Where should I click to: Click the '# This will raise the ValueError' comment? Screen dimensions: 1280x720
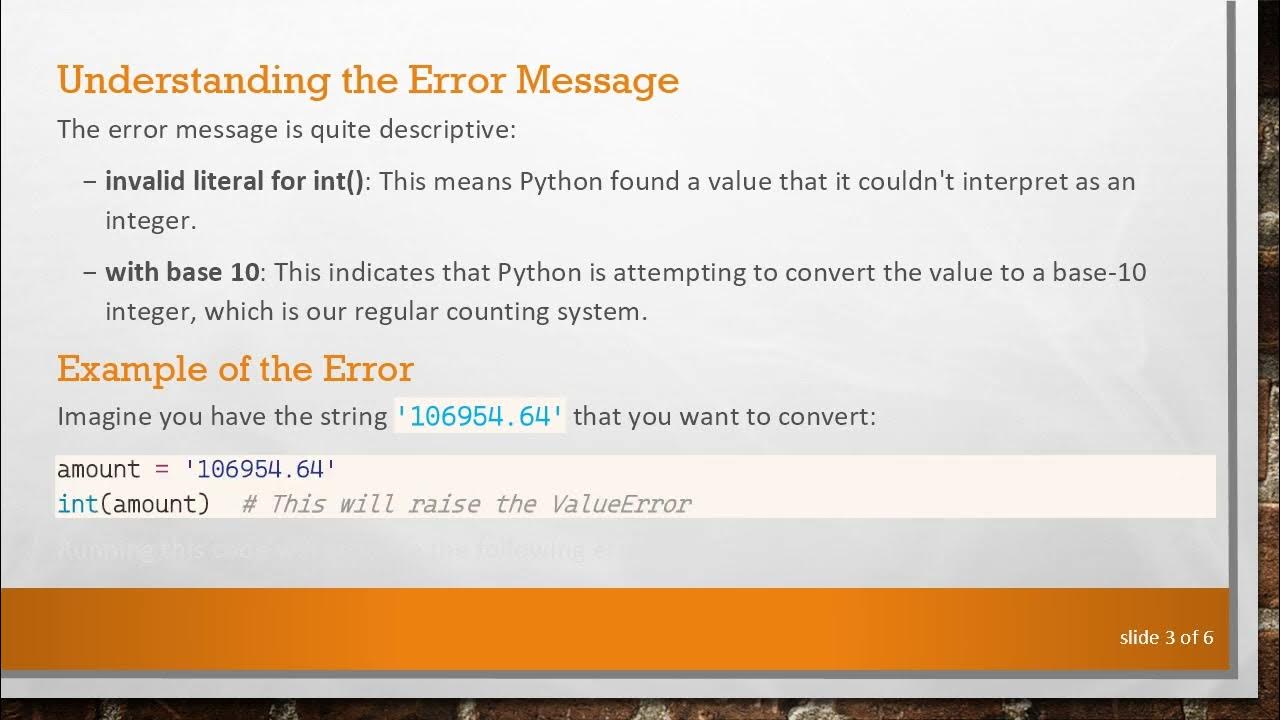[466, 503]
